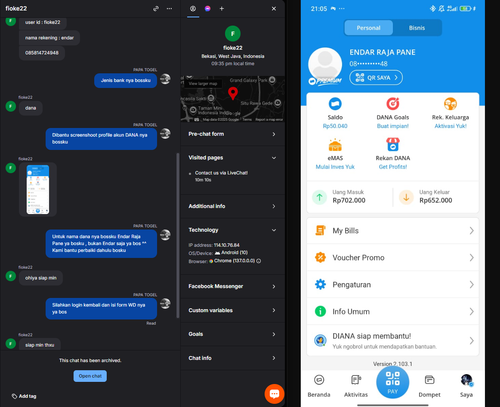Click the plus icon to add app
Image resolution: width=500 pixels, height=407 pixels.
pyautogui.click(x=222, y=9)
